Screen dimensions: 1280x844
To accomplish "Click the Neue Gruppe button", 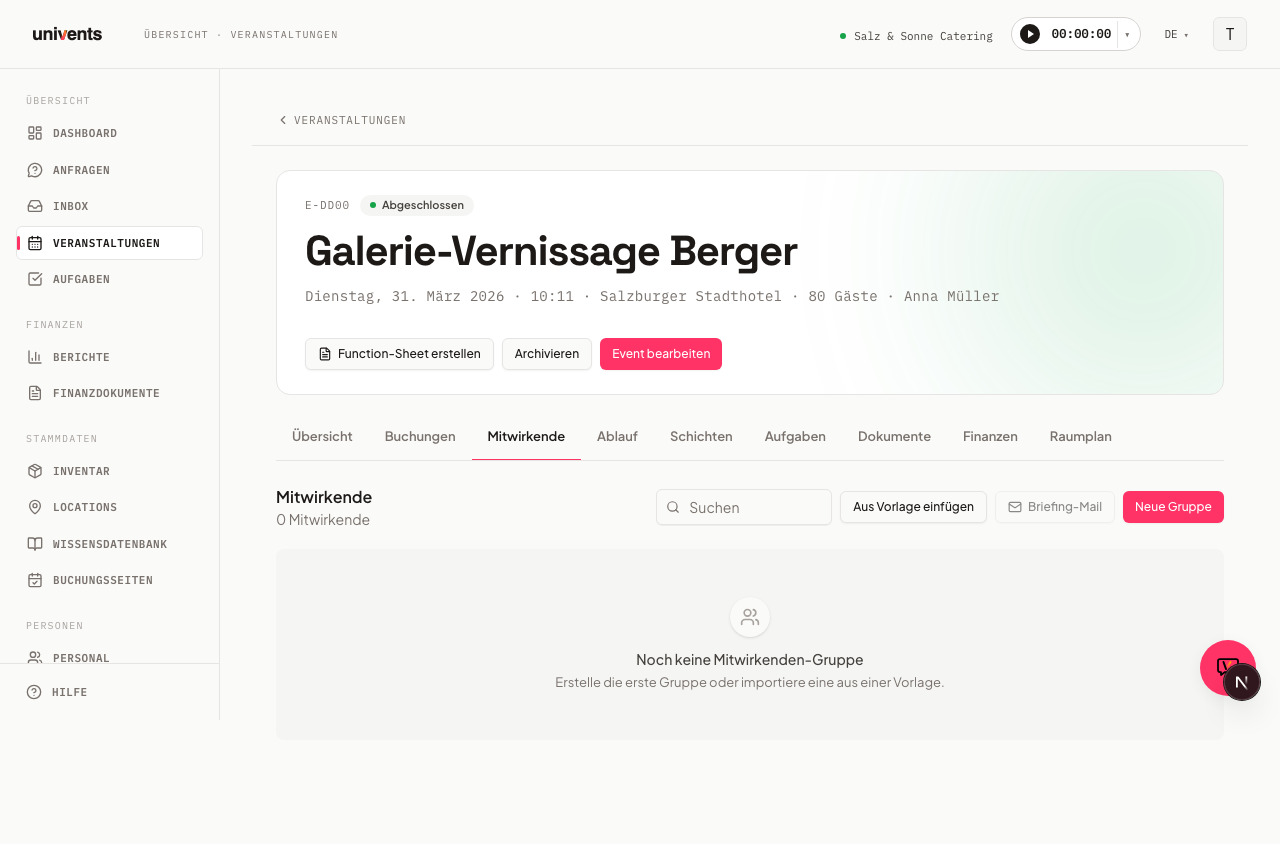I will click(1173, 507).
